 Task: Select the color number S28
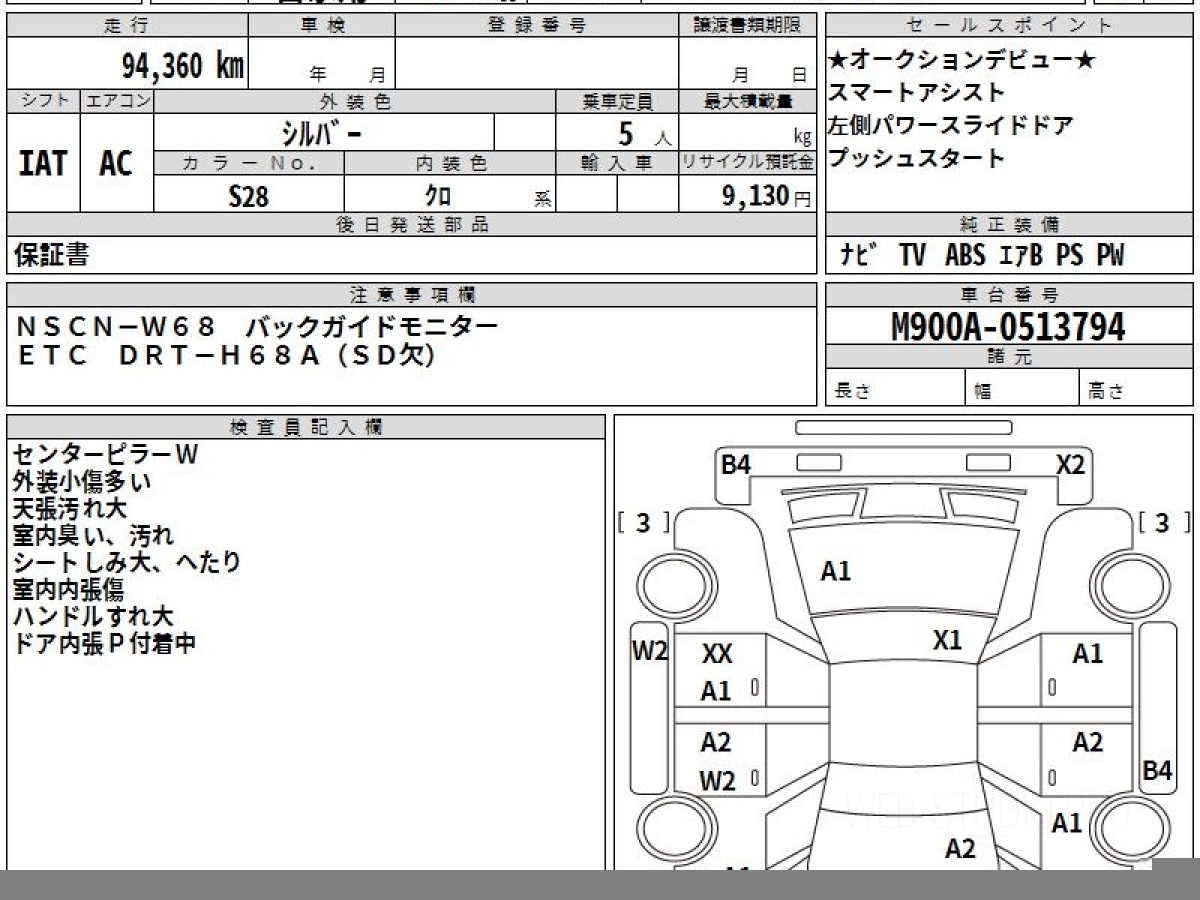point(248,196)
